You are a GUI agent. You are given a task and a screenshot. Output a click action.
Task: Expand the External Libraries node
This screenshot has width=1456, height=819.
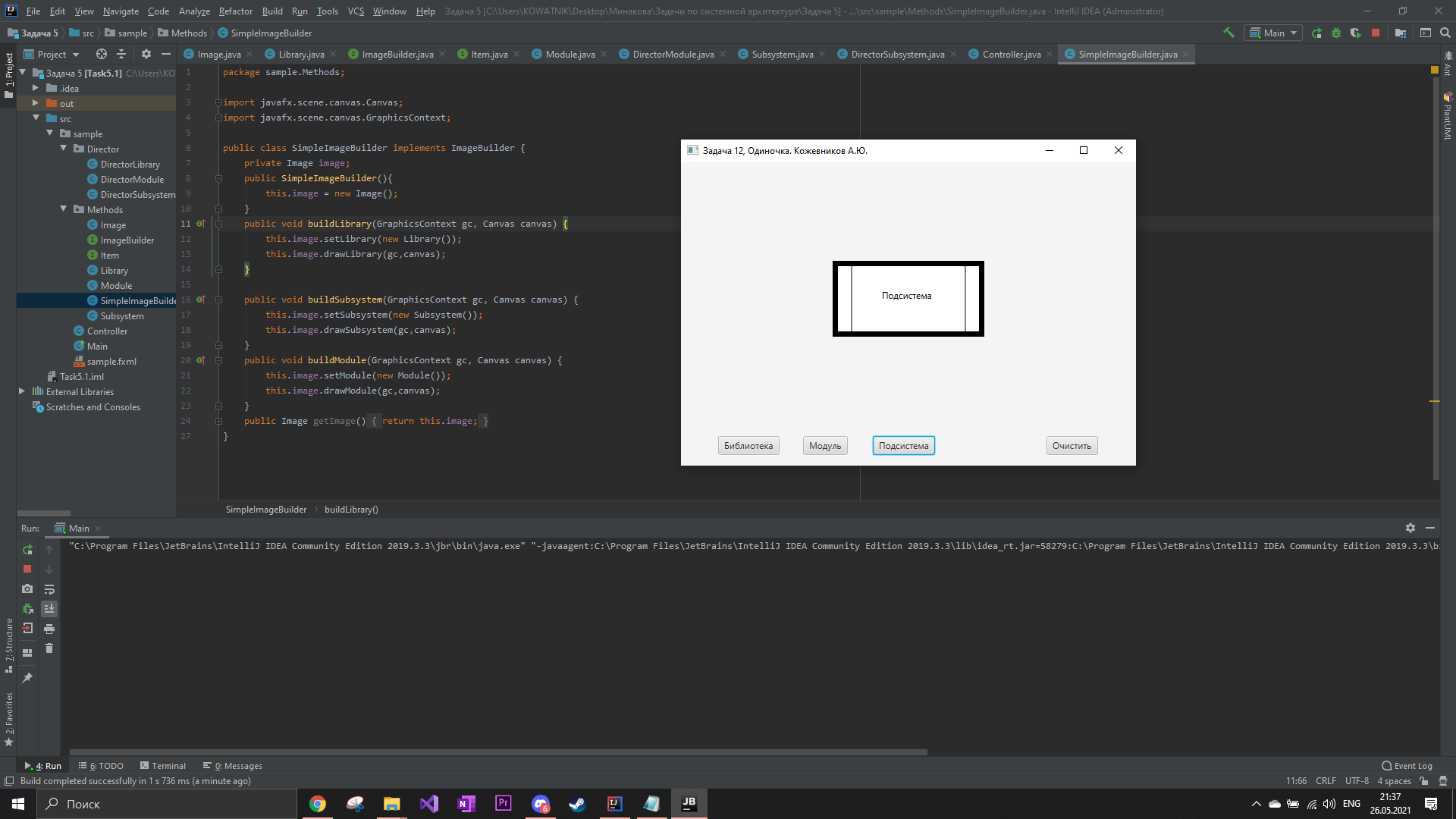pyautogui.click(x=21, y=391)
